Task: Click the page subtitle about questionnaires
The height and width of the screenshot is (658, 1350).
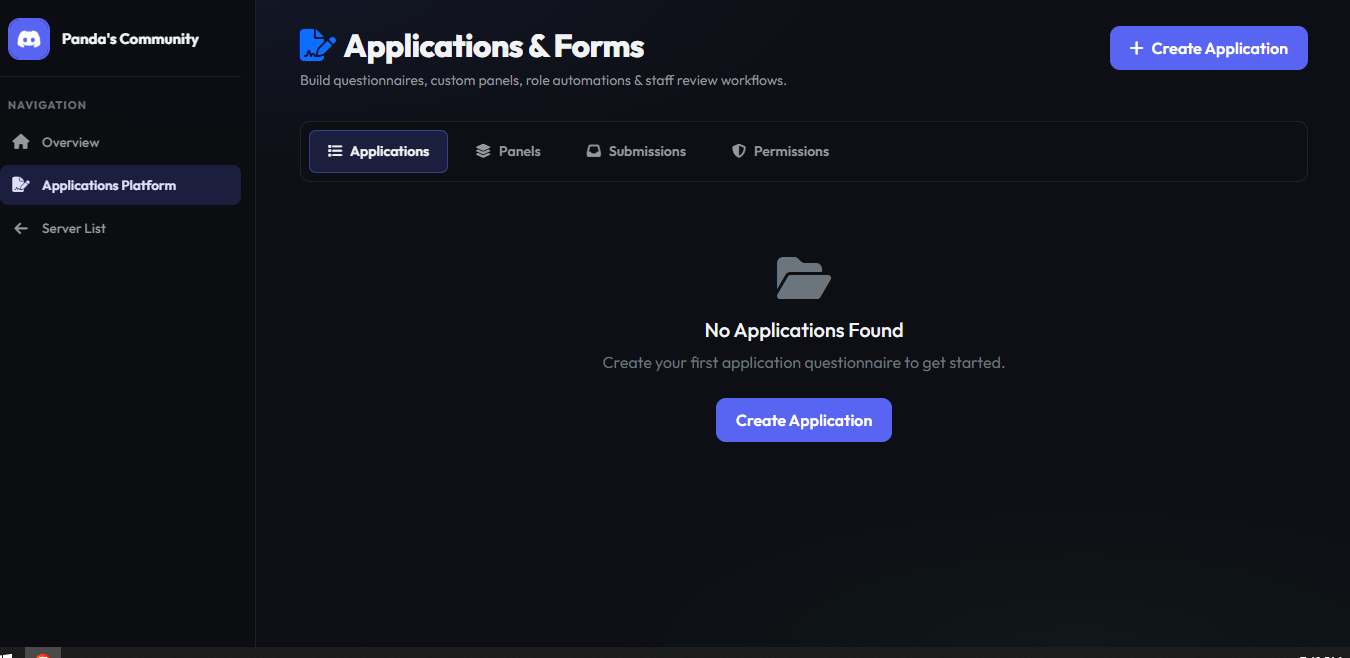Action: click(543, 80)
